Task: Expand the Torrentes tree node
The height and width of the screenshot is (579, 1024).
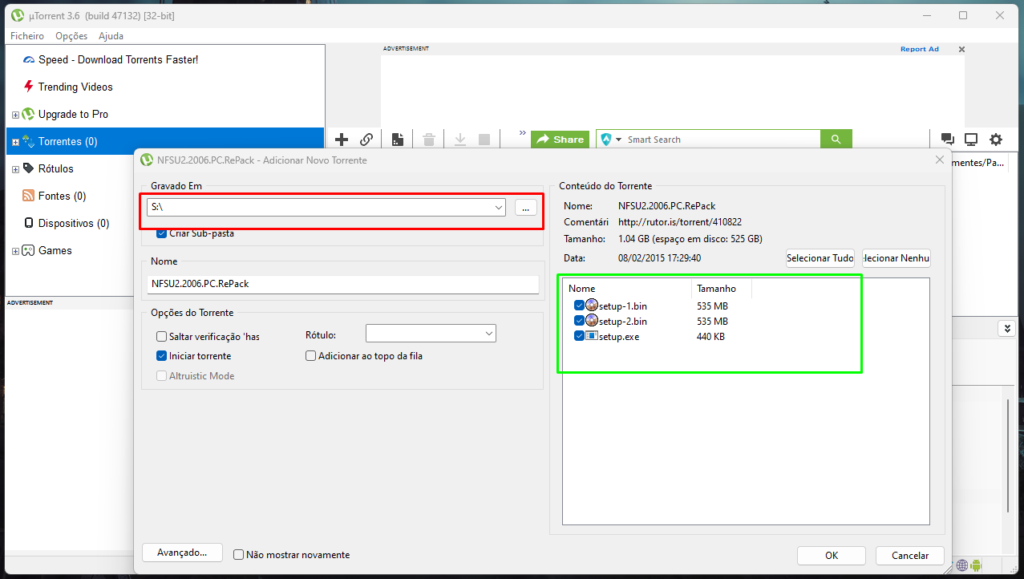Action: [x=15, y=142]
